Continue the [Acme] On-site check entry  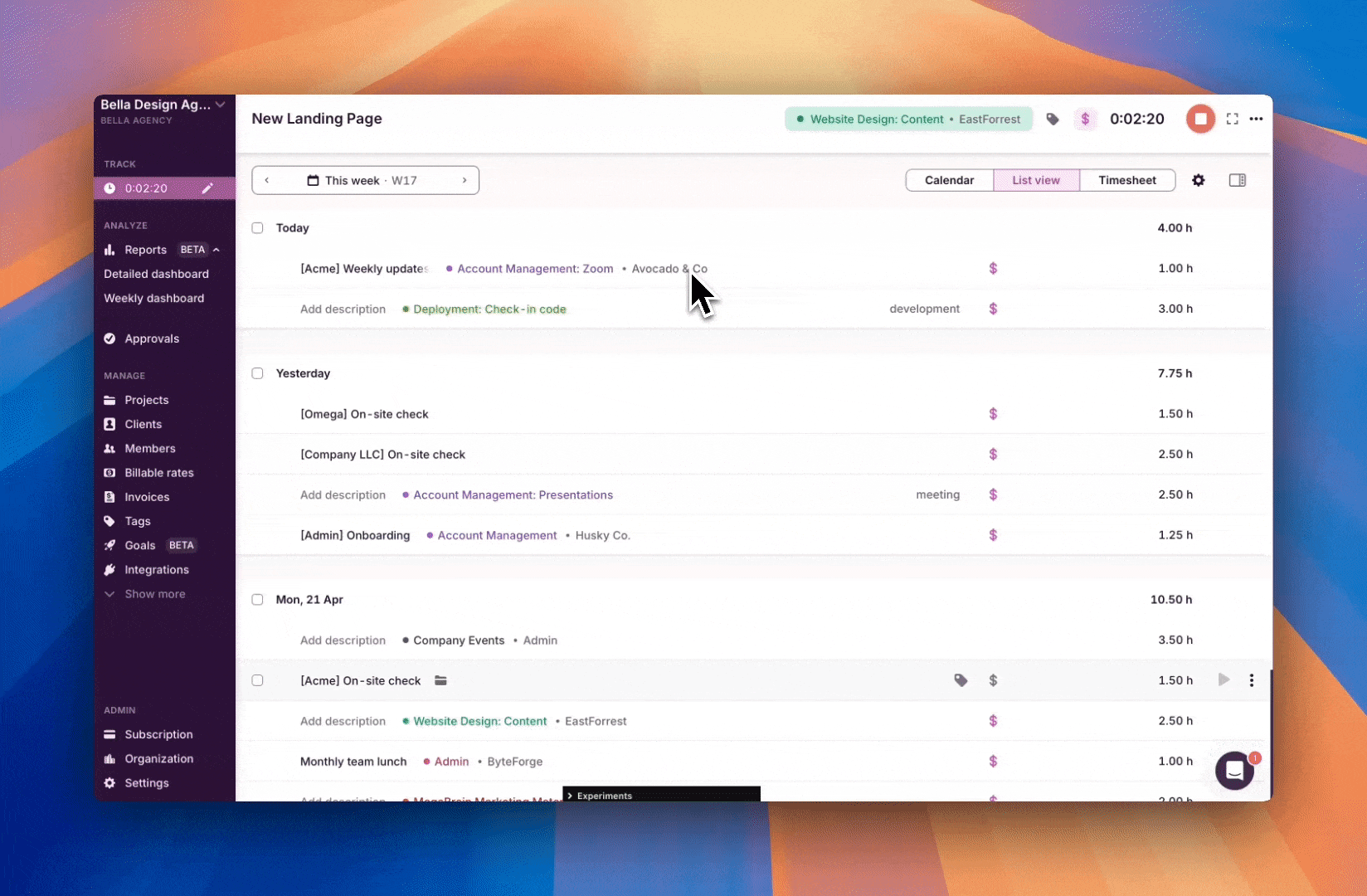click(x=1223, y=680)
